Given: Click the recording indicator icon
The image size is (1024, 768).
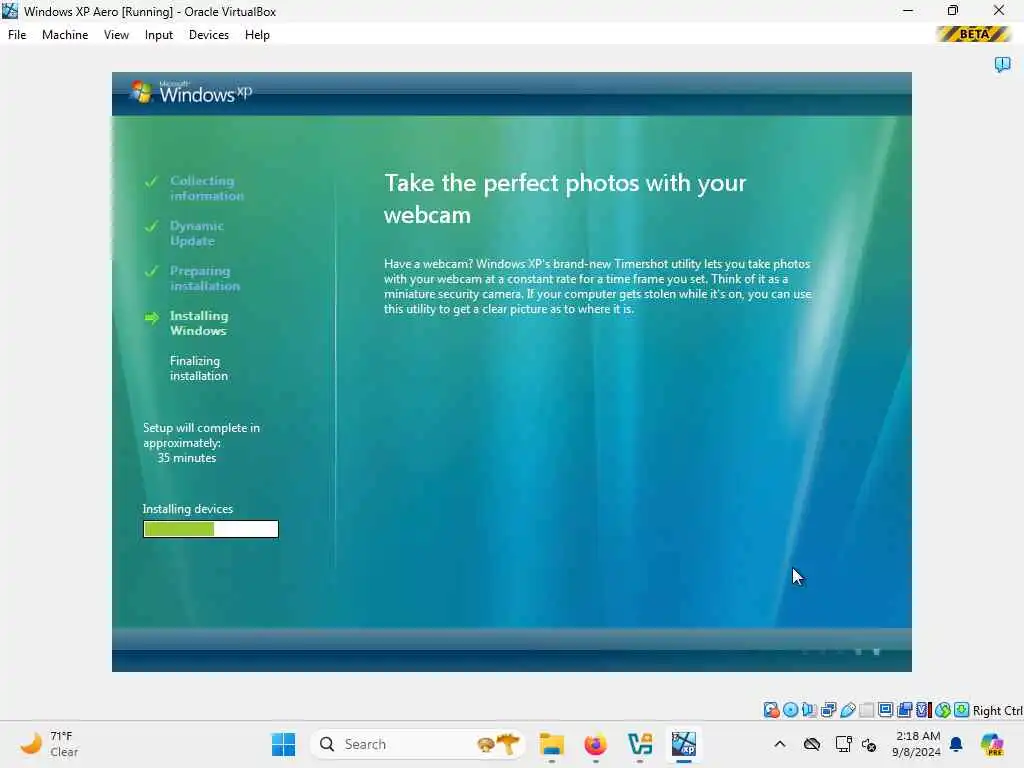Looking at the screenshot, I should [904, 710].
